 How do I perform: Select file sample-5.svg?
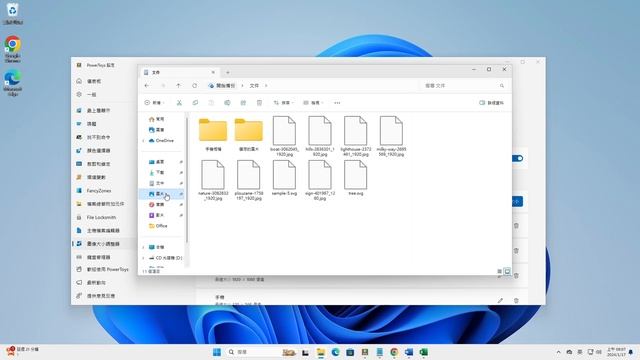pyautogui.click(x=284, y=178)
